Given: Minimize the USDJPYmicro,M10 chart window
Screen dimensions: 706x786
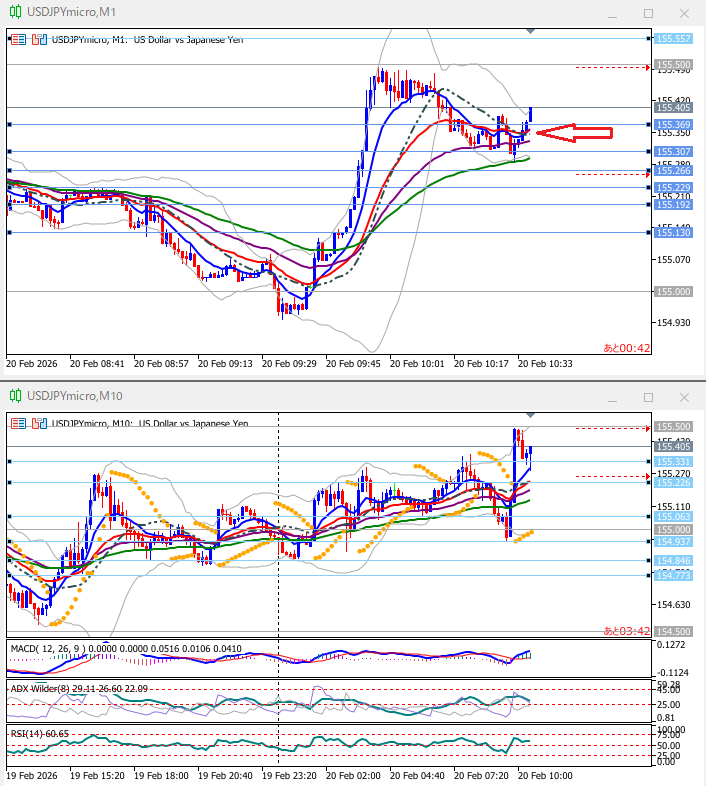Looking at the screenshot, I should [x=612, y=397].
